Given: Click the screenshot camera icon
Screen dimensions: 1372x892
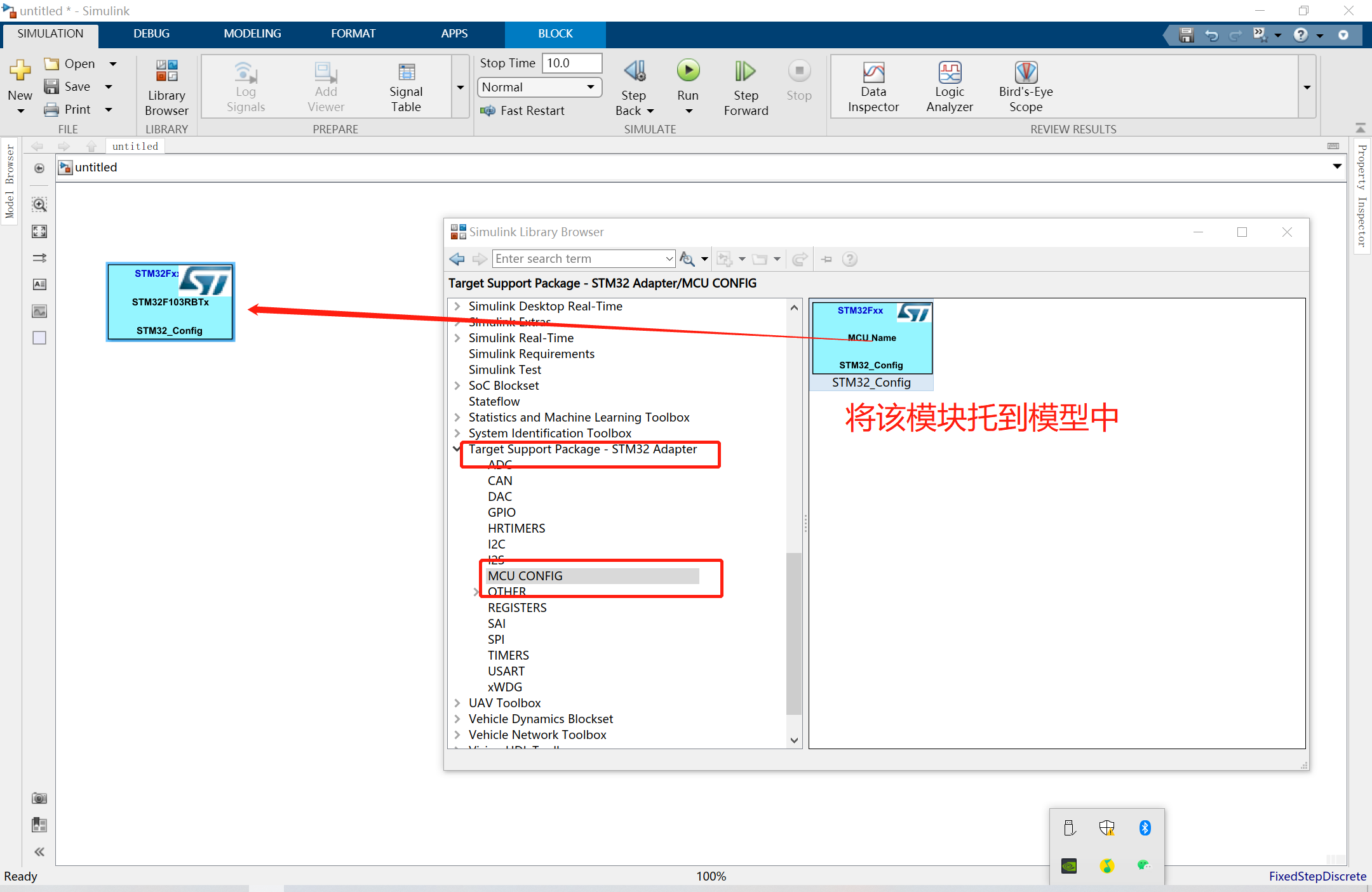Looking at the screenshot, I should 39,798.
